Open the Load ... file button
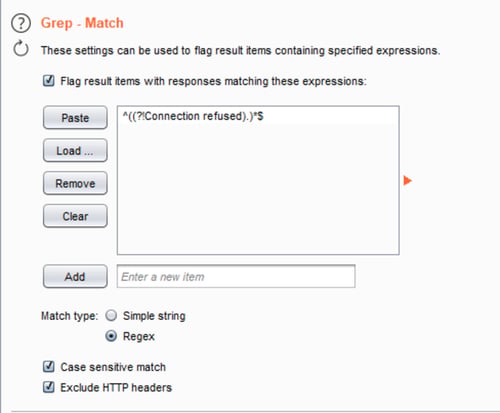Image resolution: width=500 pixels, height=413 pixels. (75, 150)
